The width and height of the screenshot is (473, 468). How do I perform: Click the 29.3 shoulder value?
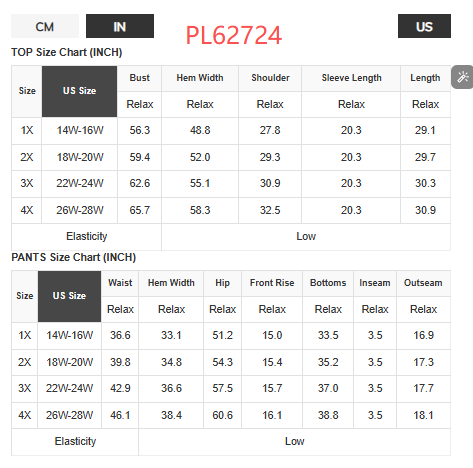coord(270,157)
